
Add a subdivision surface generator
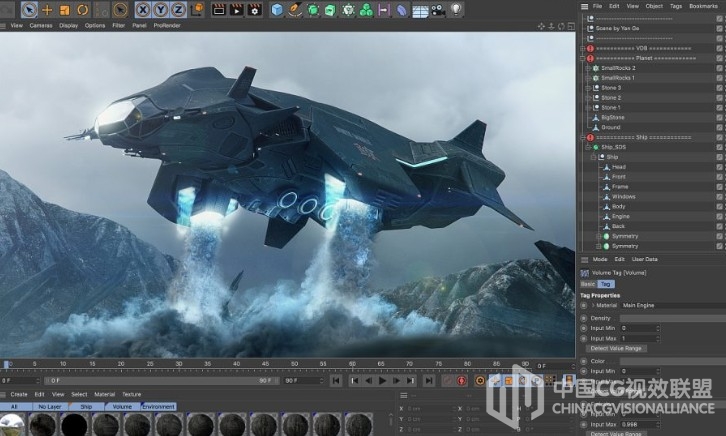click(313, 10)
